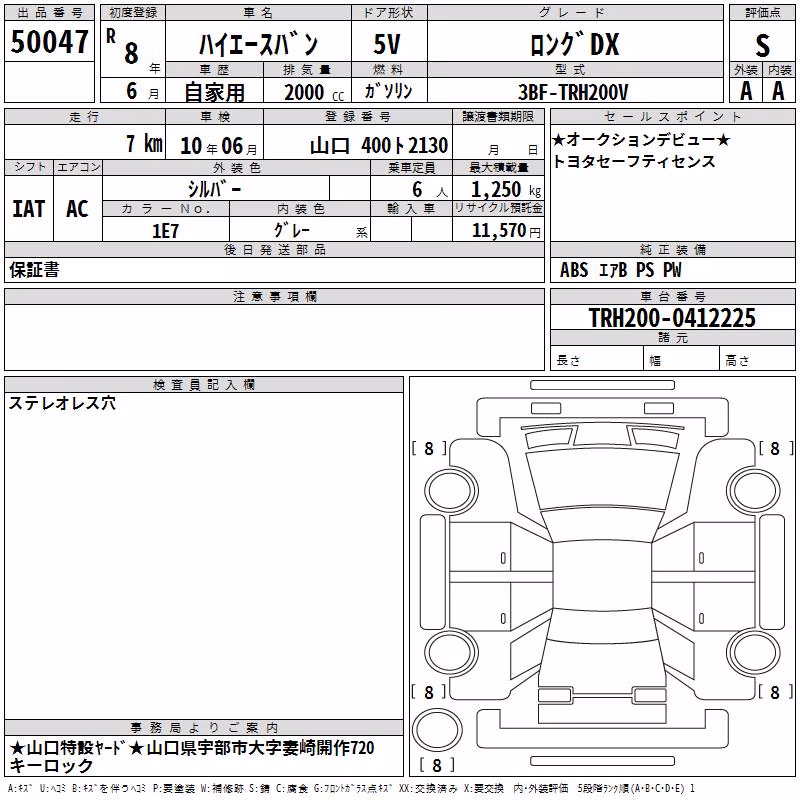Click the spare tire circle in diagram
Screen dimensions: 800x800
pyautogui.click(x=437, y=731)
